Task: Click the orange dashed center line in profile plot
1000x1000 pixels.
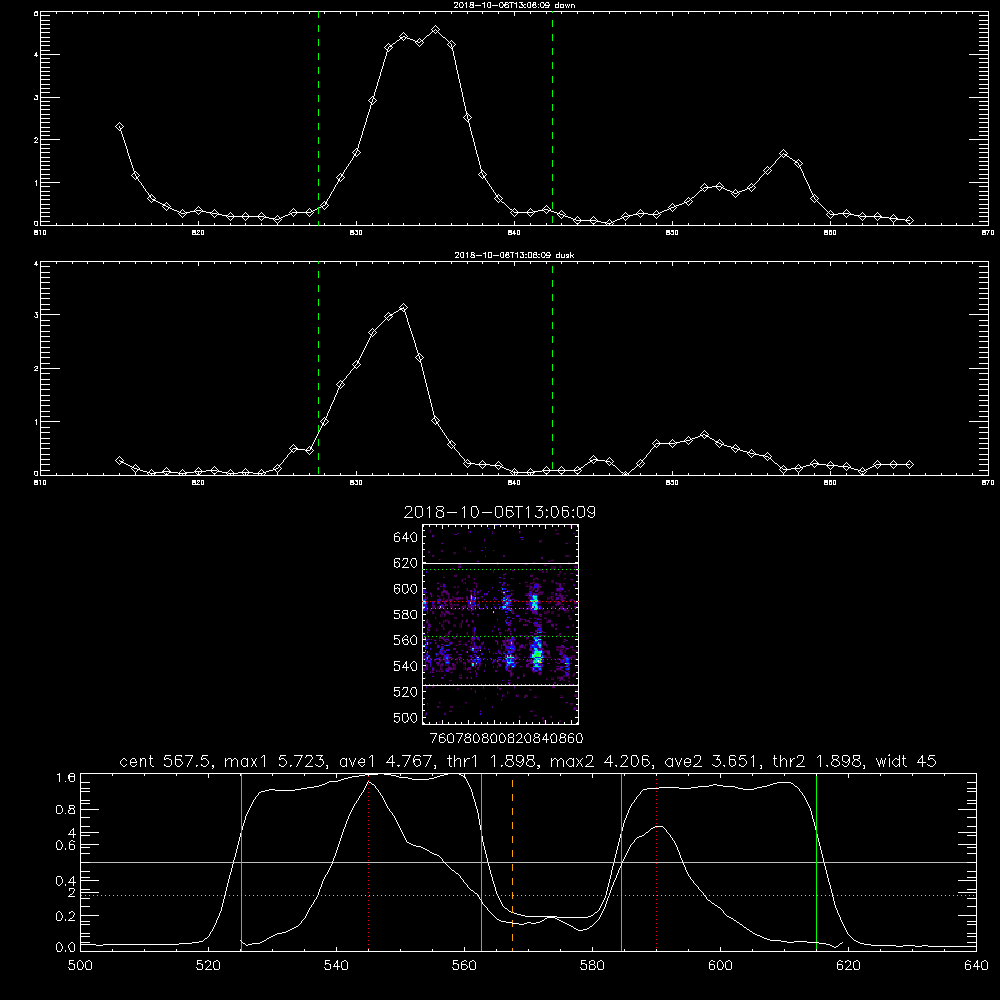Action: coord(512,861)
